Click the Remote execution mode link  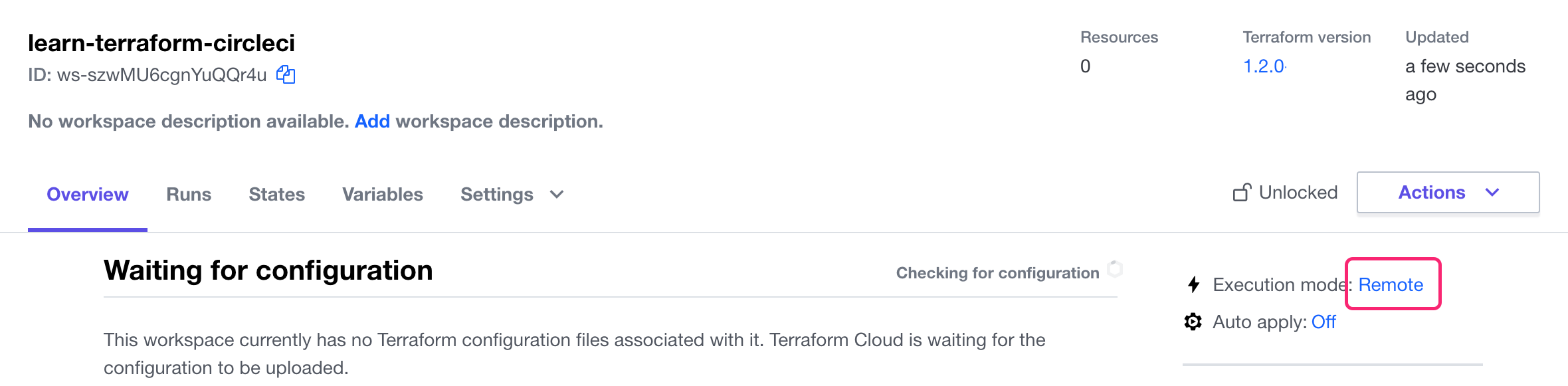coord(1391,285)
